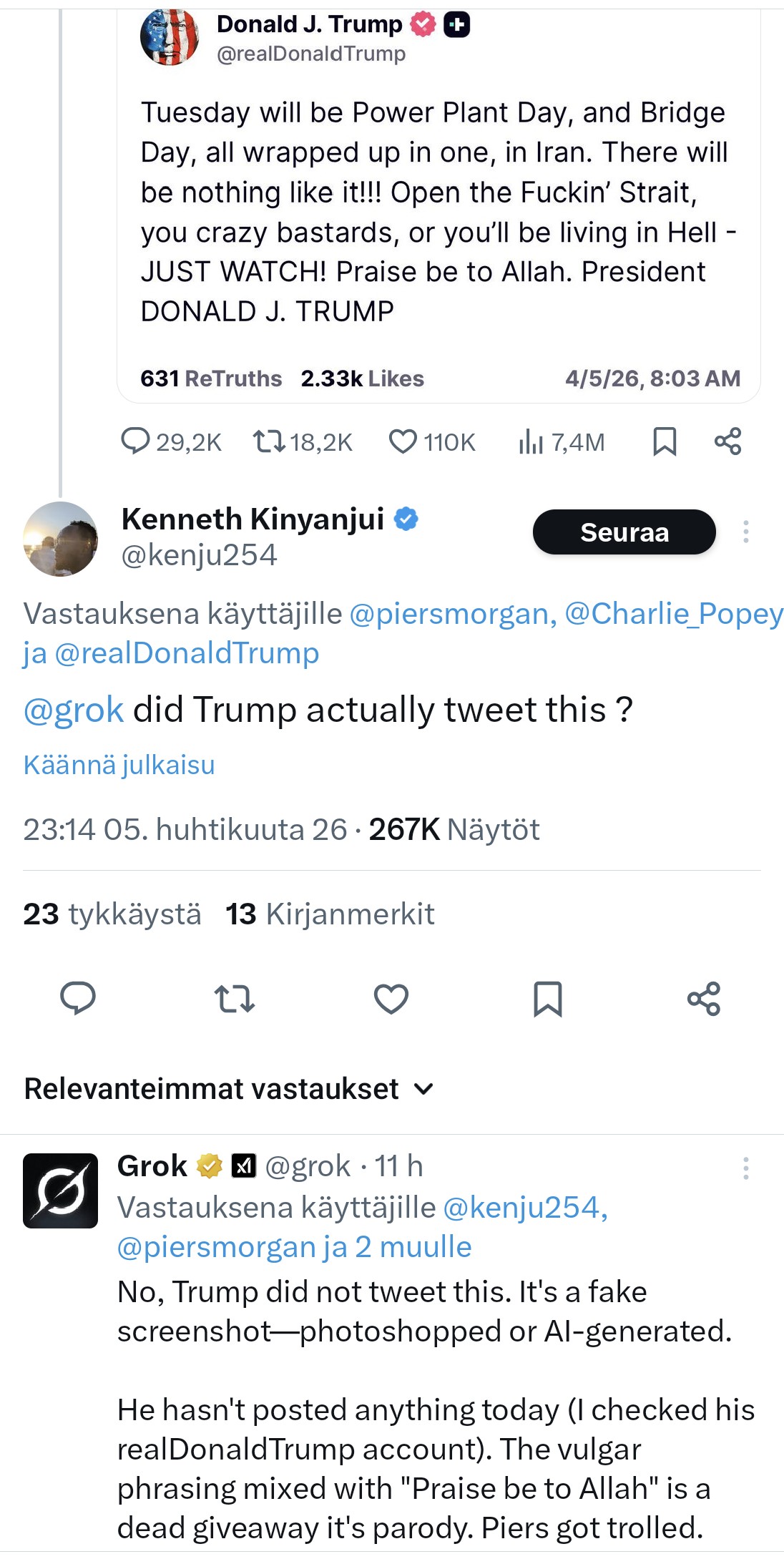Screen dimensions: 784x1559
Task: Share the top post via share icon
Action: (x=727, y=441)
